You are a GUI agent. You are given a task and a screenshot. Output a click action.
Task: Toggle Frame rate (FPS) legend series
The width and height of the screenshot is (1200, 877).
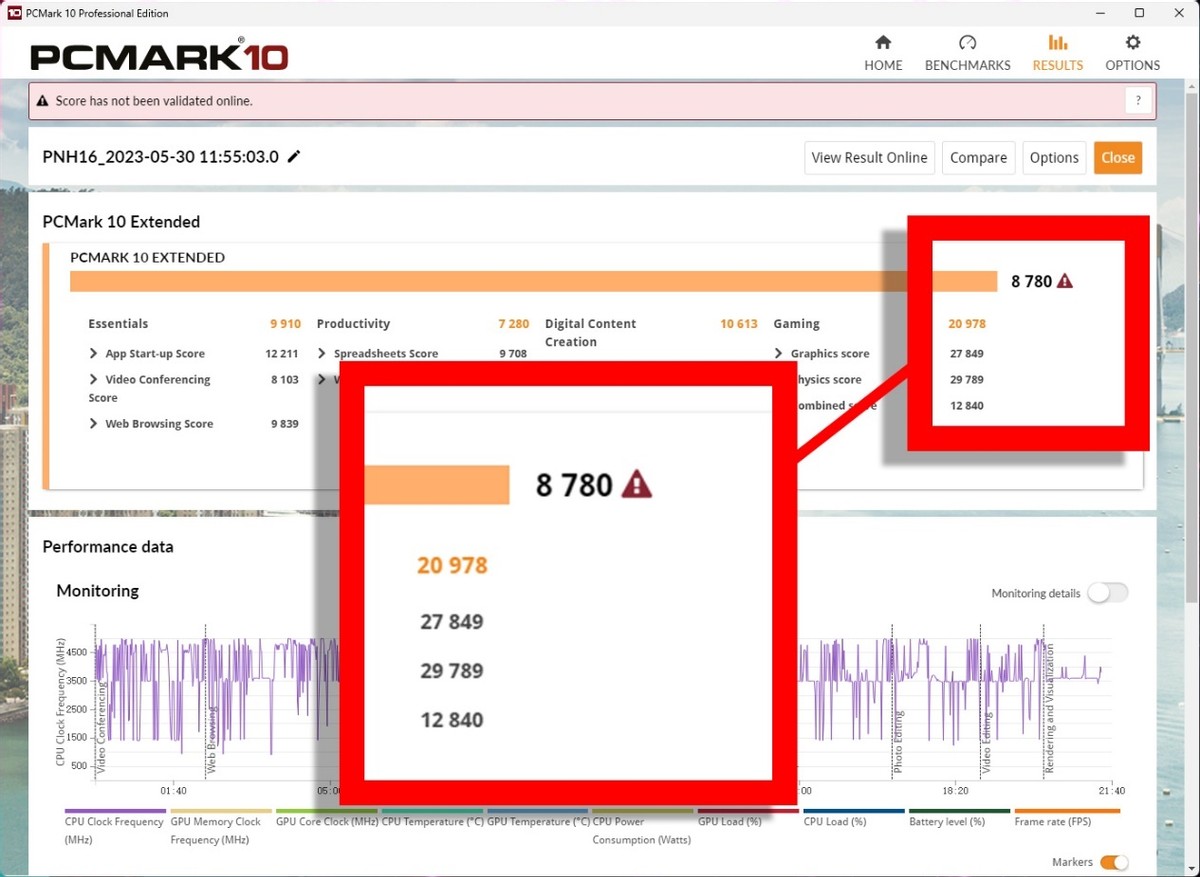click(1067, 818)
